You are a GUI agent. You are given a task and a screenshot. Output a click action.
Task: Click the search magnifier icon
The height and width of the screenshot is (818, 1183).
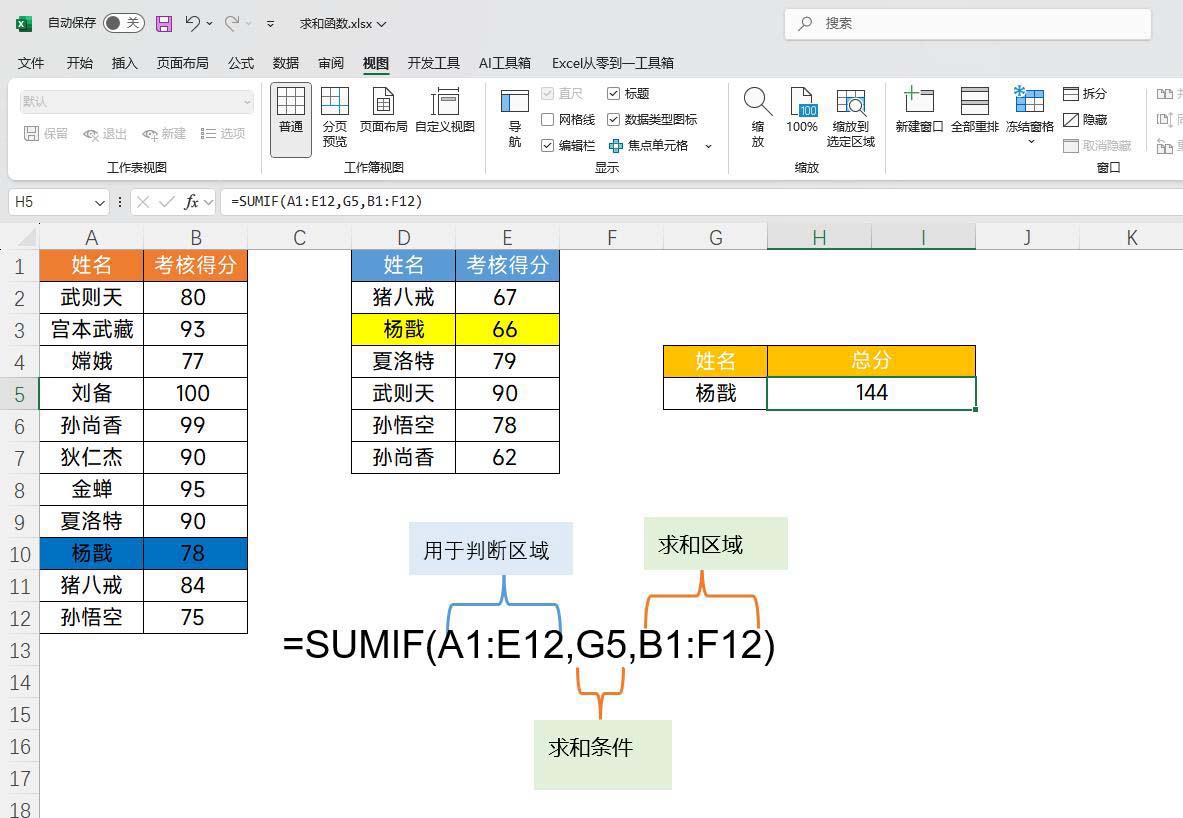tap(806, 23)
